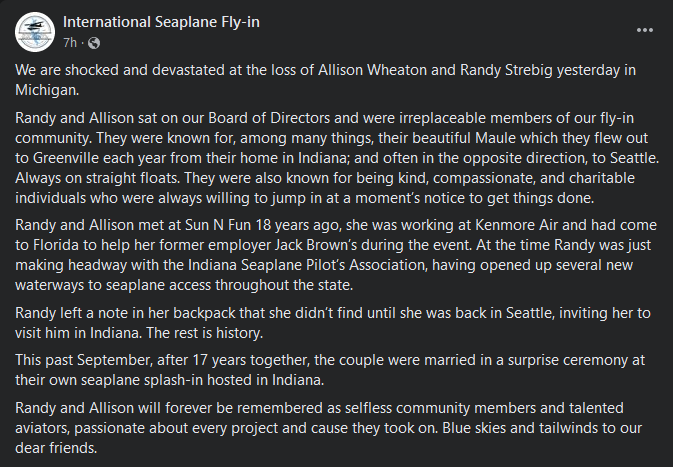This screenshot has height=467, width=673.
Task: Open the International Seaplane Fly-in page name
Action: tap(160, 22)
